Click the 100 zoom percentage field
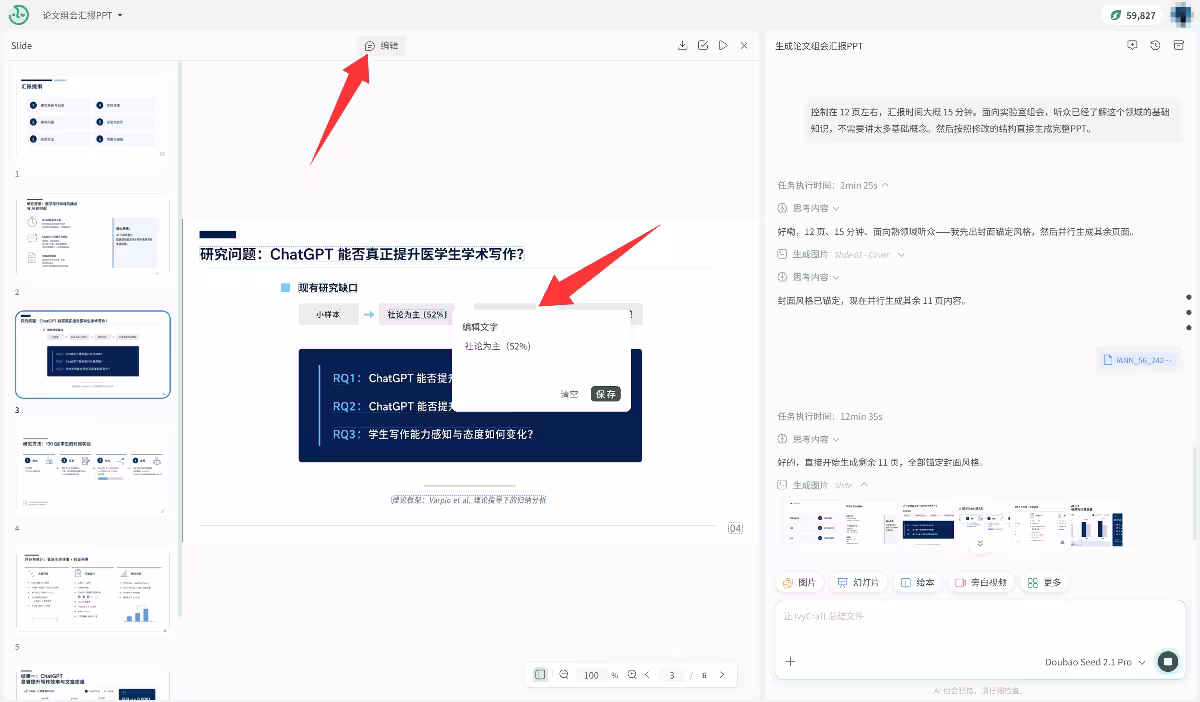 592,675
